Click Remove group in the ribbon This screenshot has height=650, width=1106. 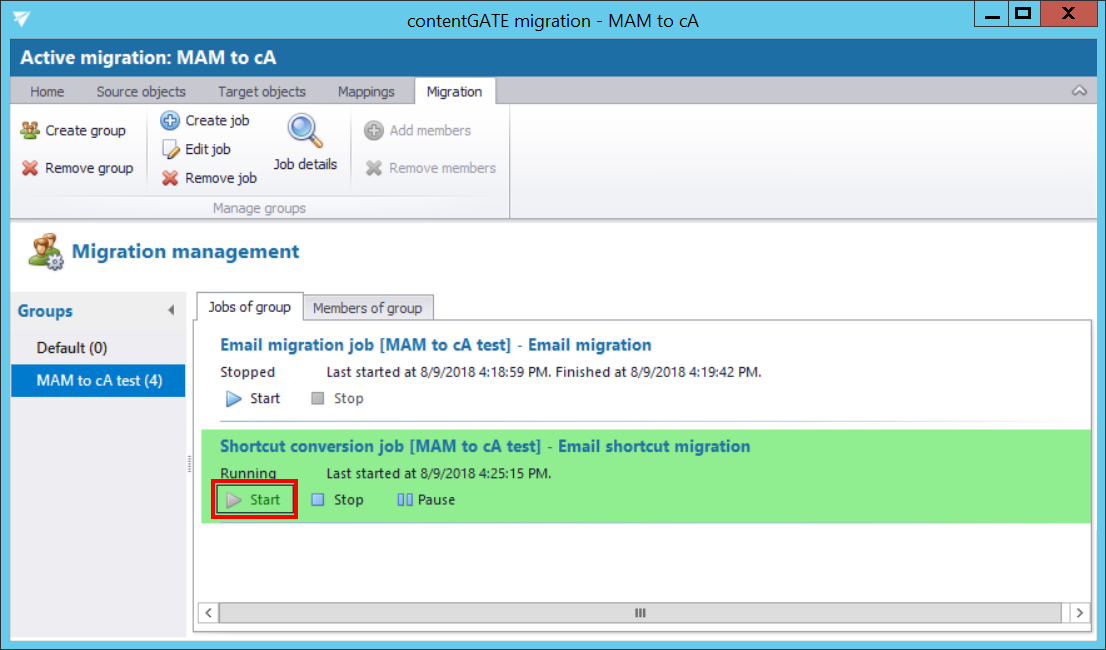tap(78, 168)
